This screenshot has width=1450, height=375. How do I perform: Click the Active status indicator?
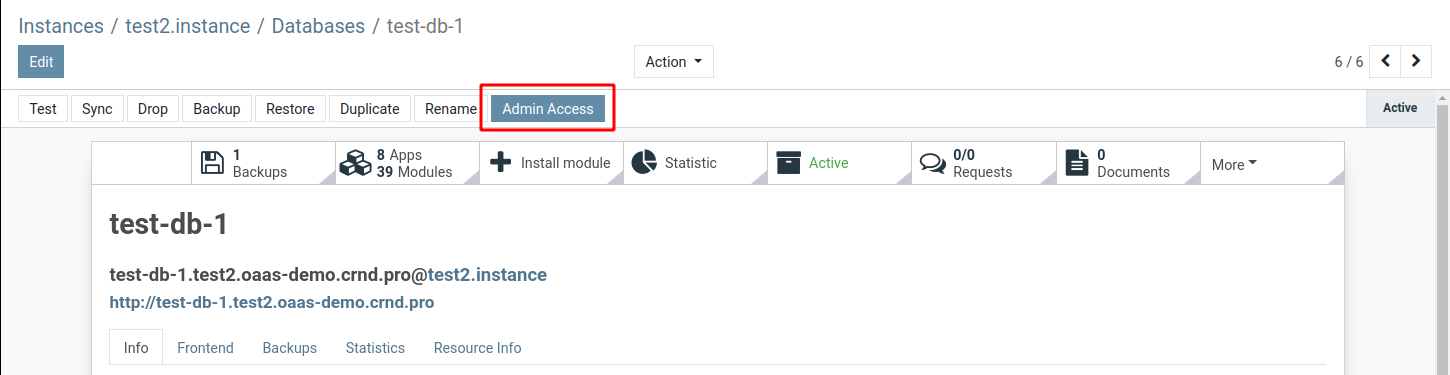(x=1400, y=108)
